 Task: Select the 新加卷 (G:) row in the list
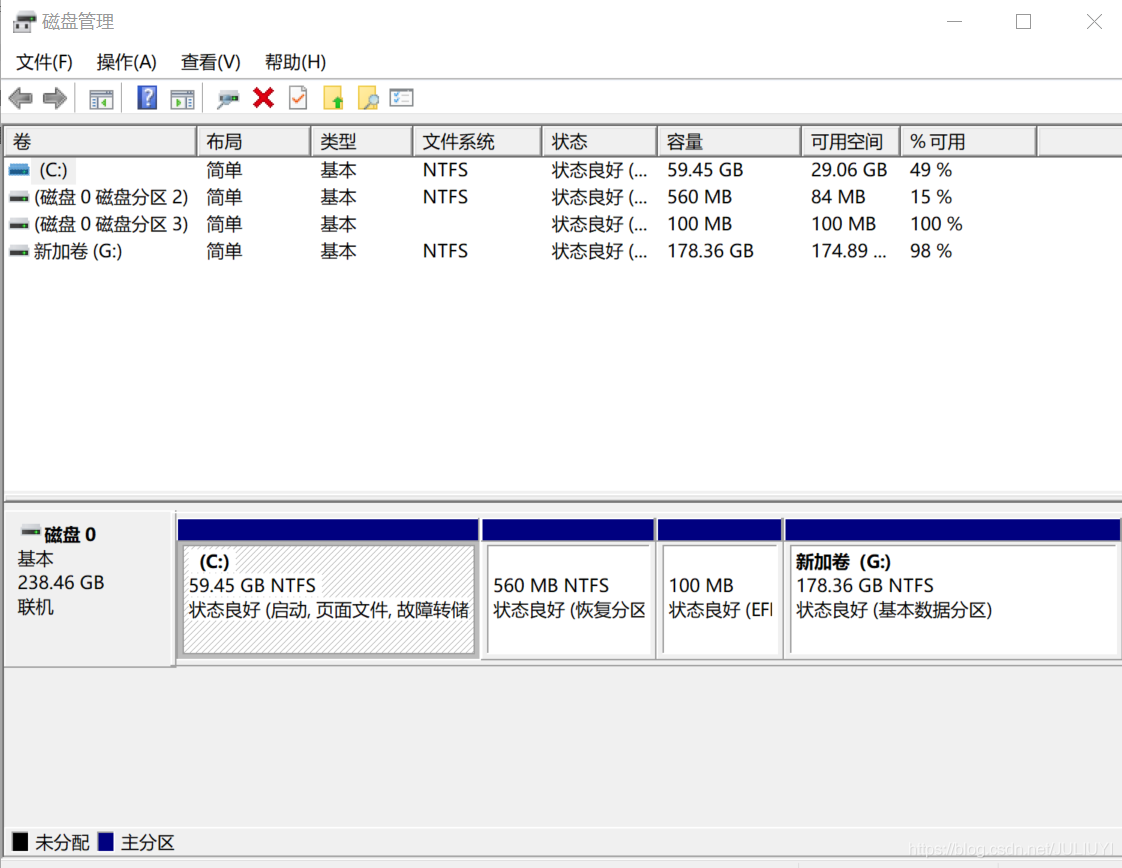coord(522,252)
